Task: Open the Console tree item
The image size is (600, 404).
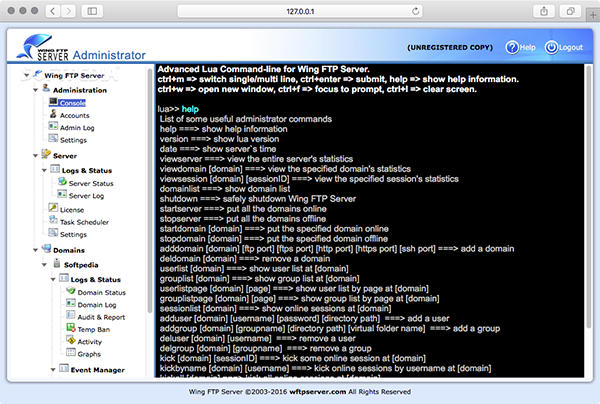Action: click(x=72, y=103)
